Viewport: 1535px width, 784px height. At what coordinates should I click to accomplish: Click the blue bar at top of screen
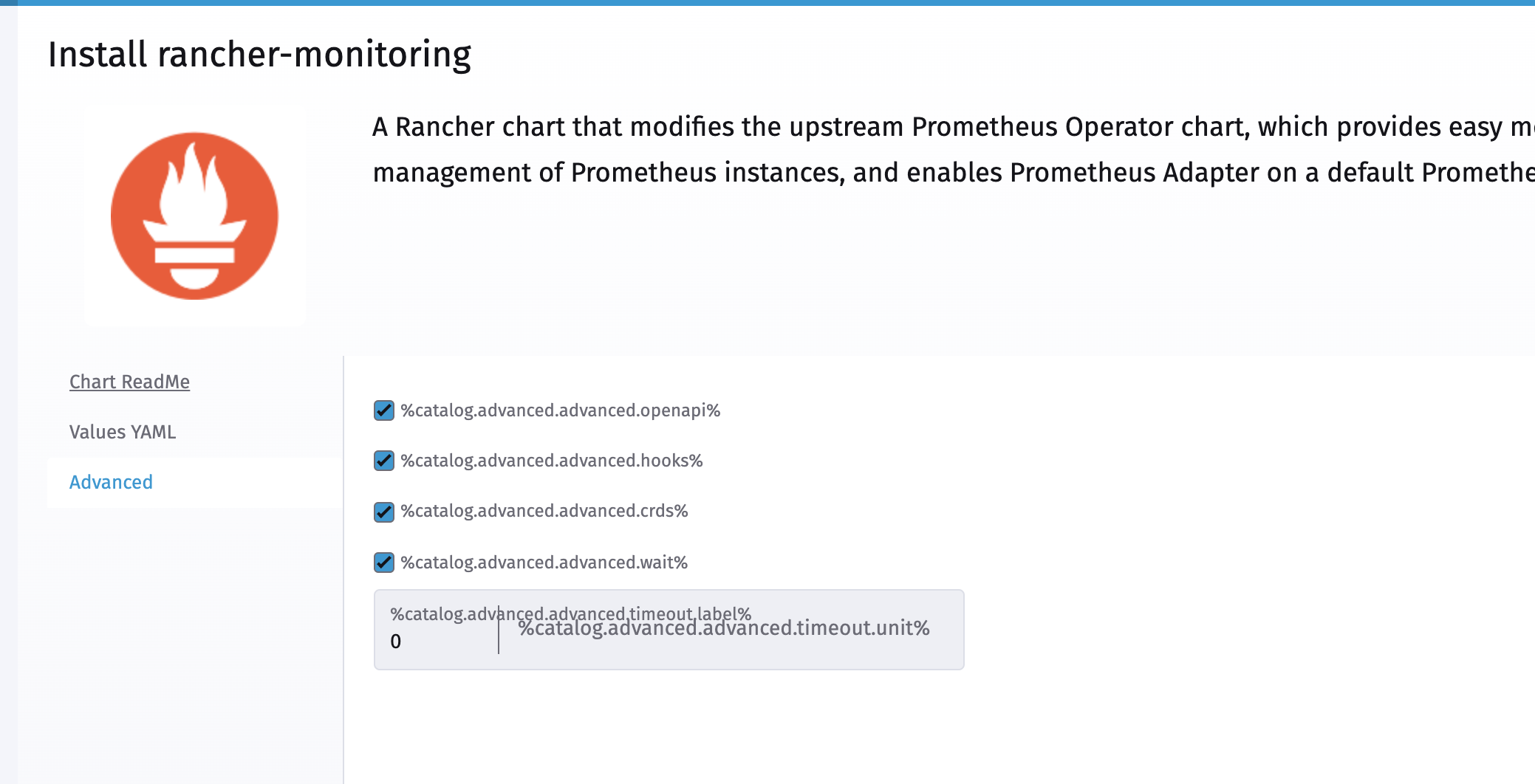tap(767, 4)
